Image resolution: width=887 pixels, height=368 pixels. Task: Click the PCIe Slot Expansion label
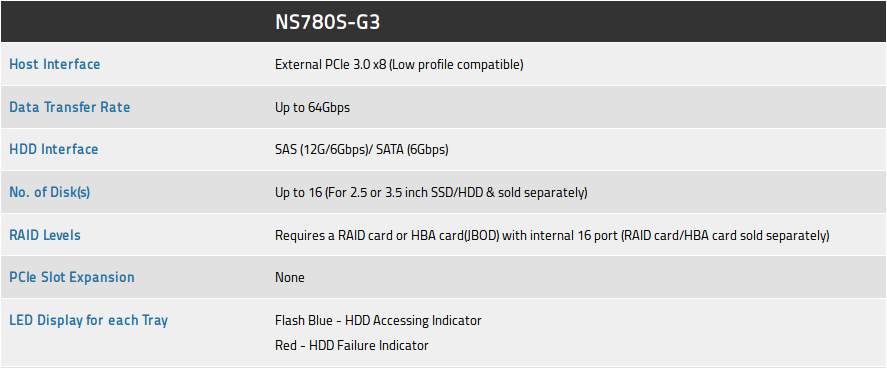pos(72,278)
